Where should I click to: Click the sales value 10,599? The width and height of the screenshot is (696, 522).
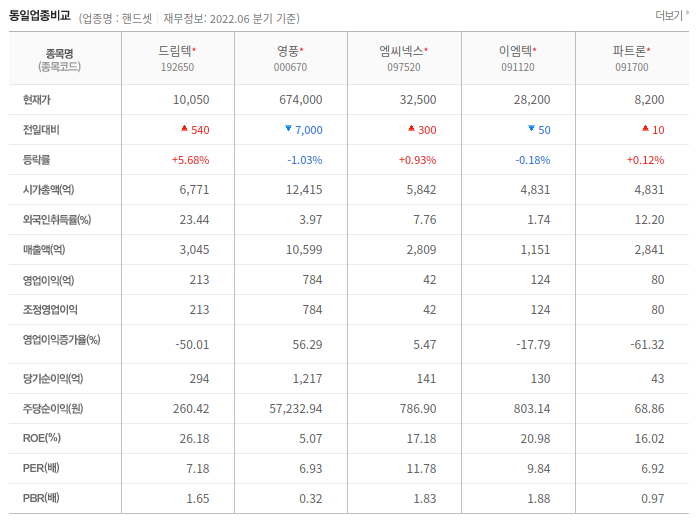tap(304, 250)
